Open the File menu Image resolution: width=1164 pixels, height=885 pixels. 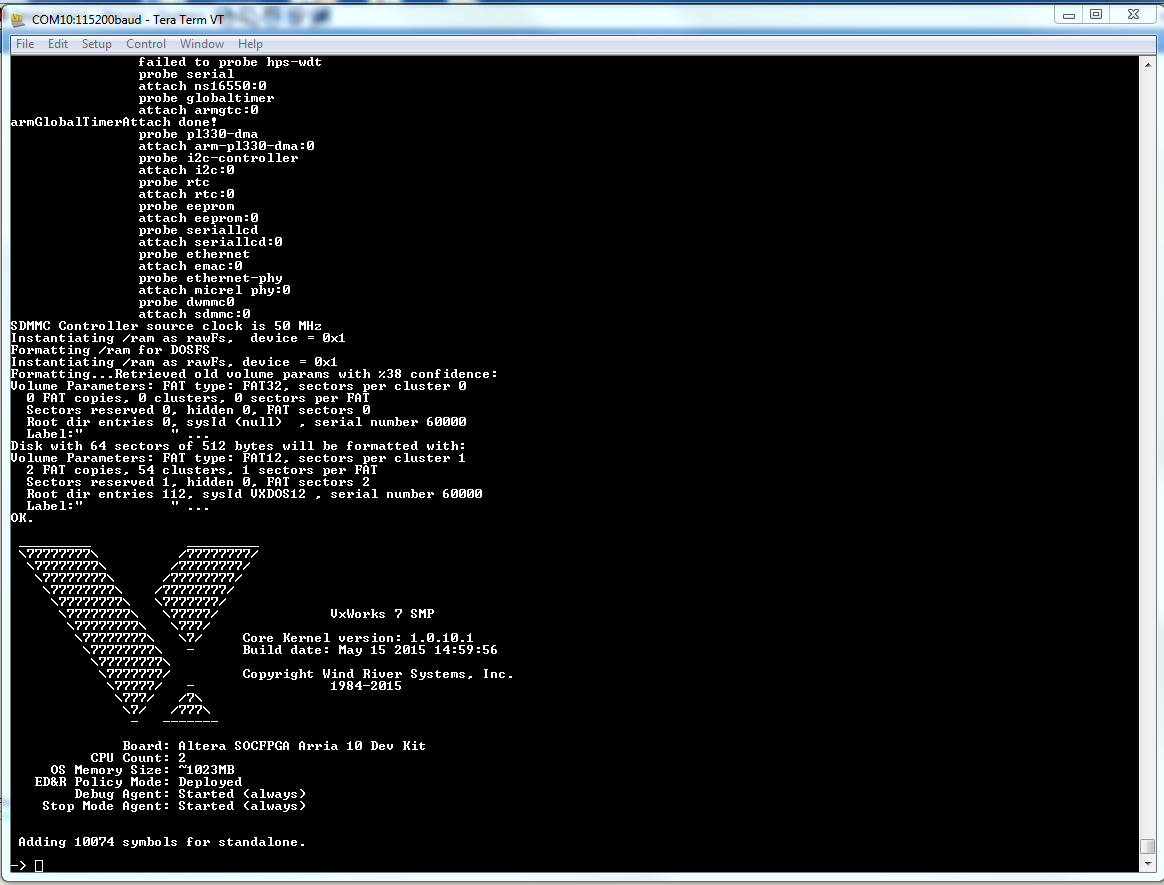pyautogui.click(x=25, y=44)
